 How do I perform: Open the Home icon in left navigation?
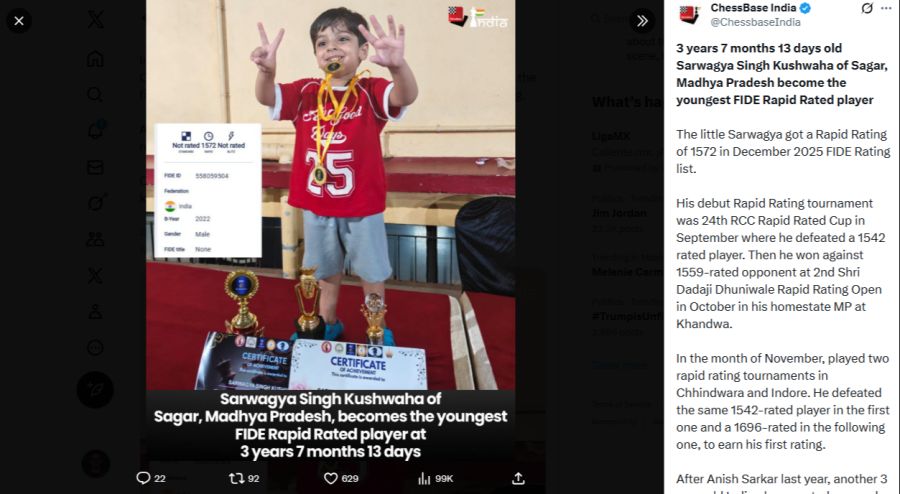click(x=95, y=59)
